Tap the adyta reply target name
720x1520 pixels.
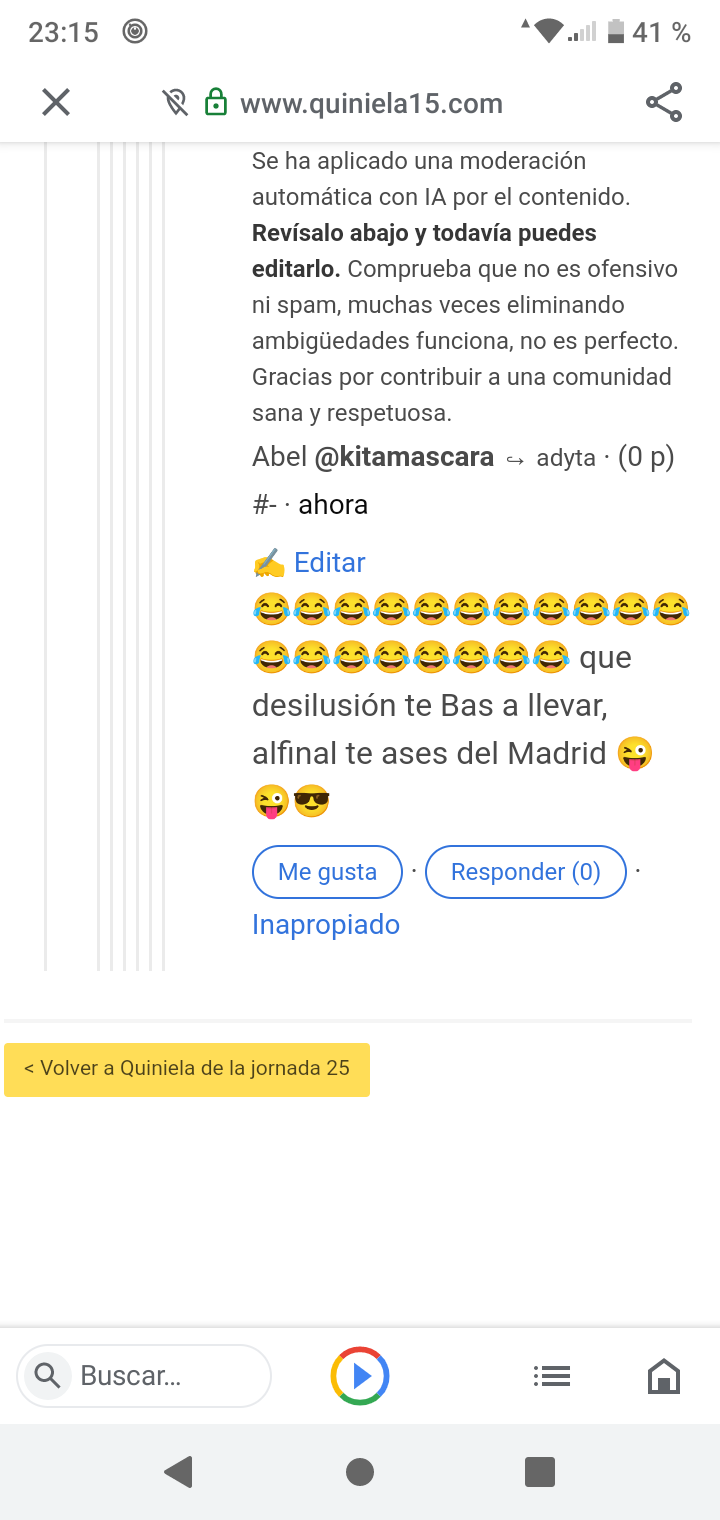tap(566, 459)
